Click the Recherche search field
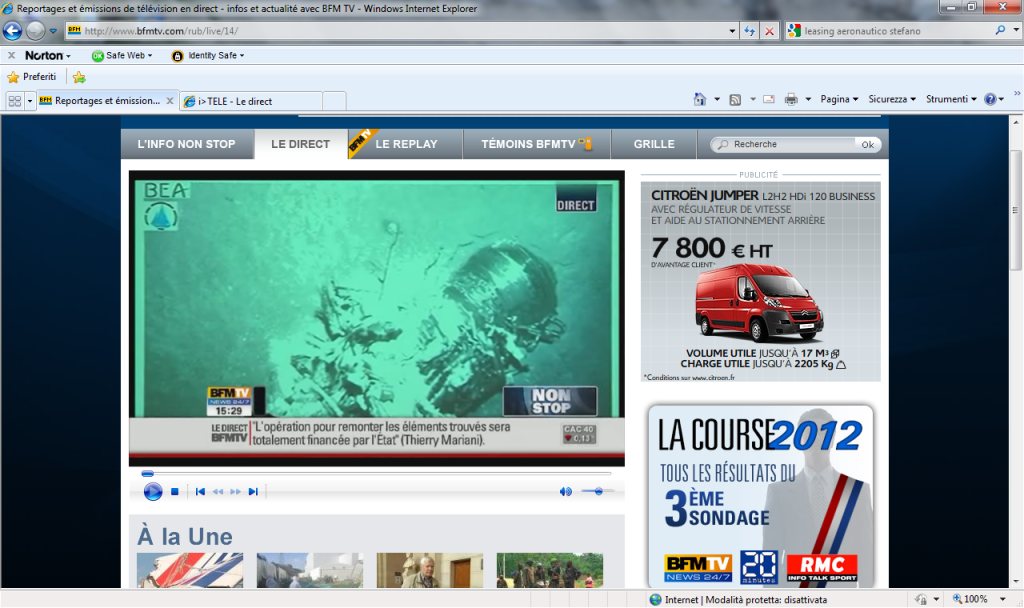Viewport: 1024px width, 608px height. tap(784, 144)
